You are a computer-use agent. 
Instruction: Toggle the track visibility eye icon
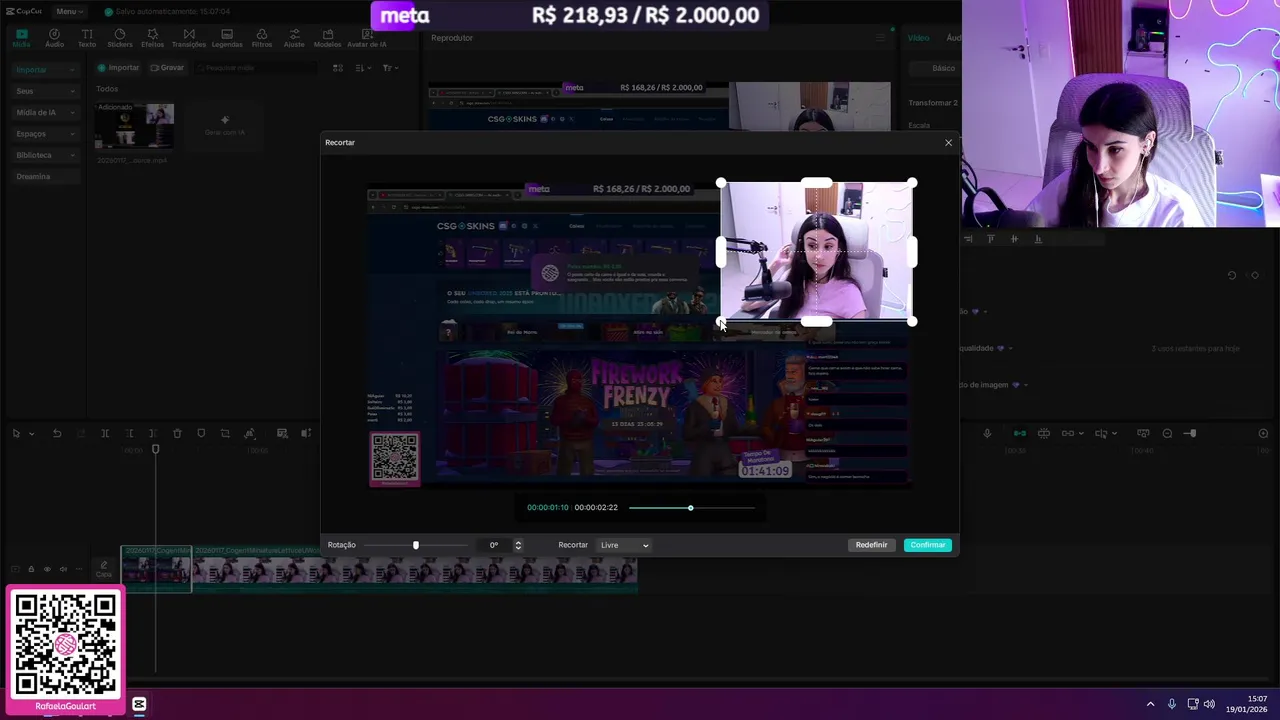point(47,569)
